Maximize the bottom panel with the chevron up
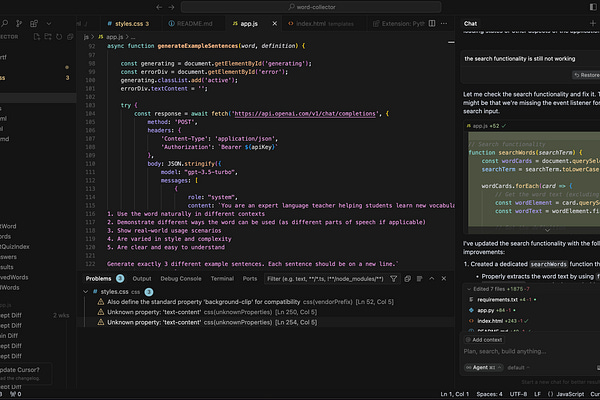 (x=432, y=279)
